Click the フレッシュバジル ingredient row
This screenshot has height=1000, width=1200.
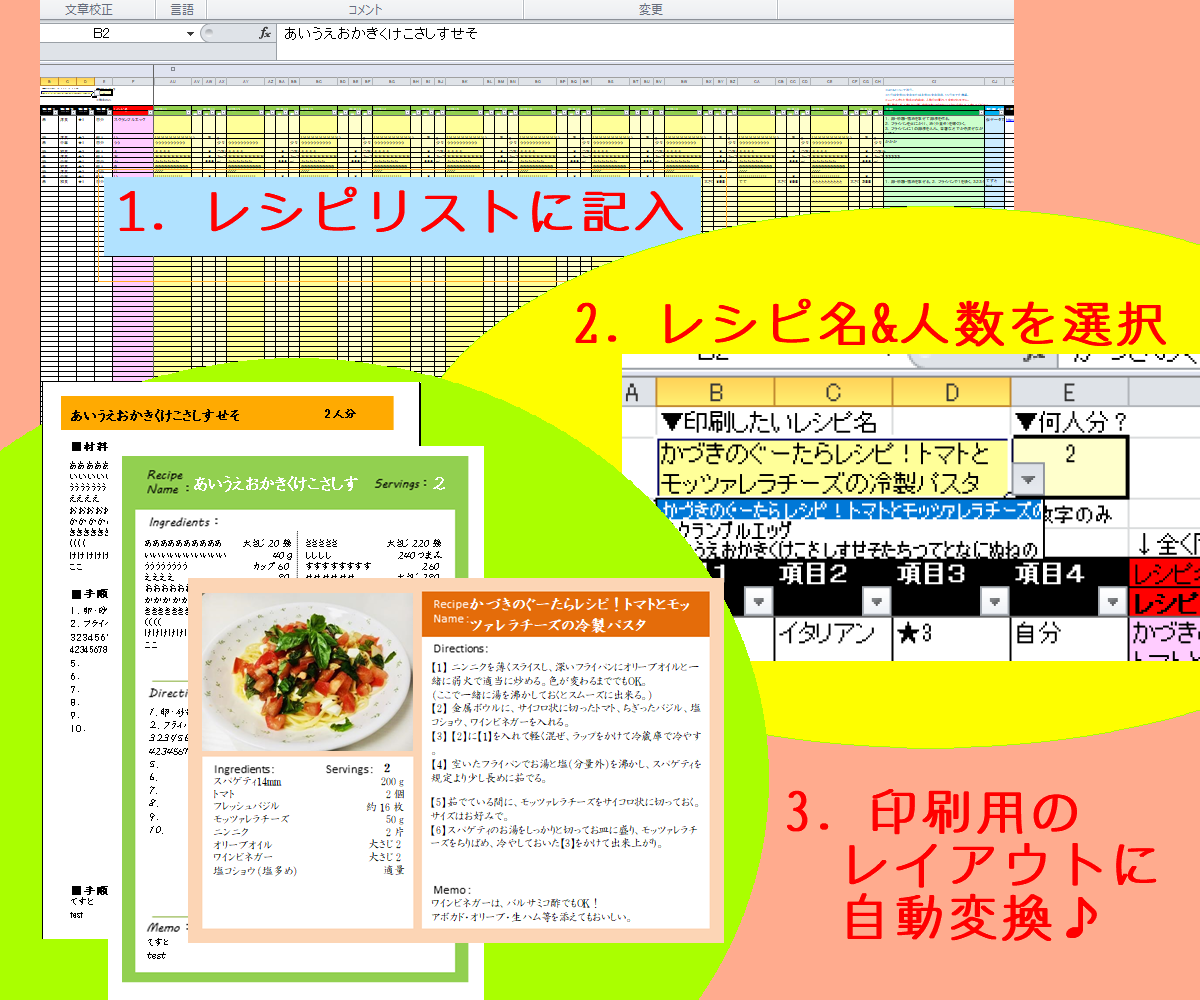(308, 806)
